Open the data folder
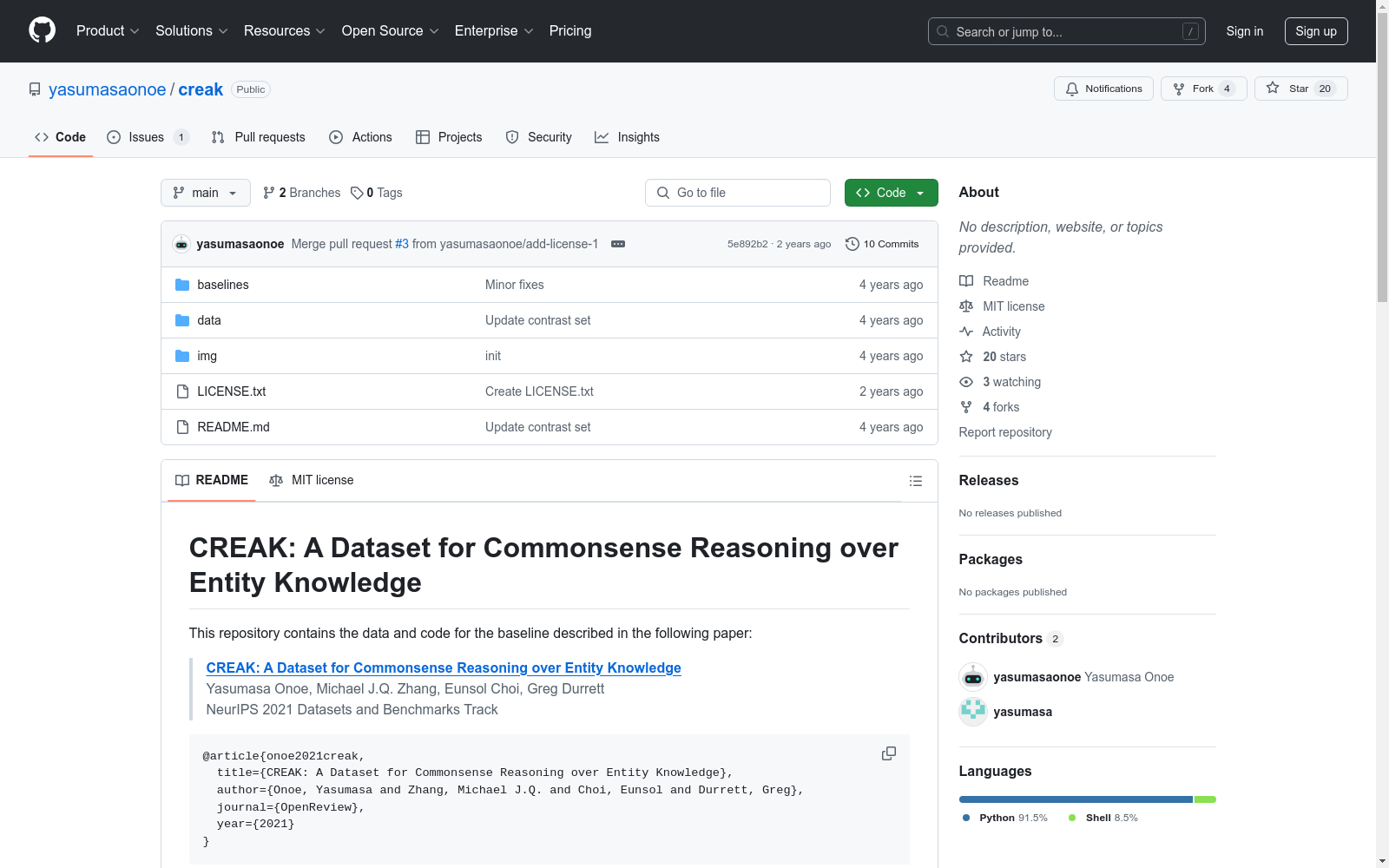Image resolution: width=1389 pixels, height=868 pixels. (209, 320)
